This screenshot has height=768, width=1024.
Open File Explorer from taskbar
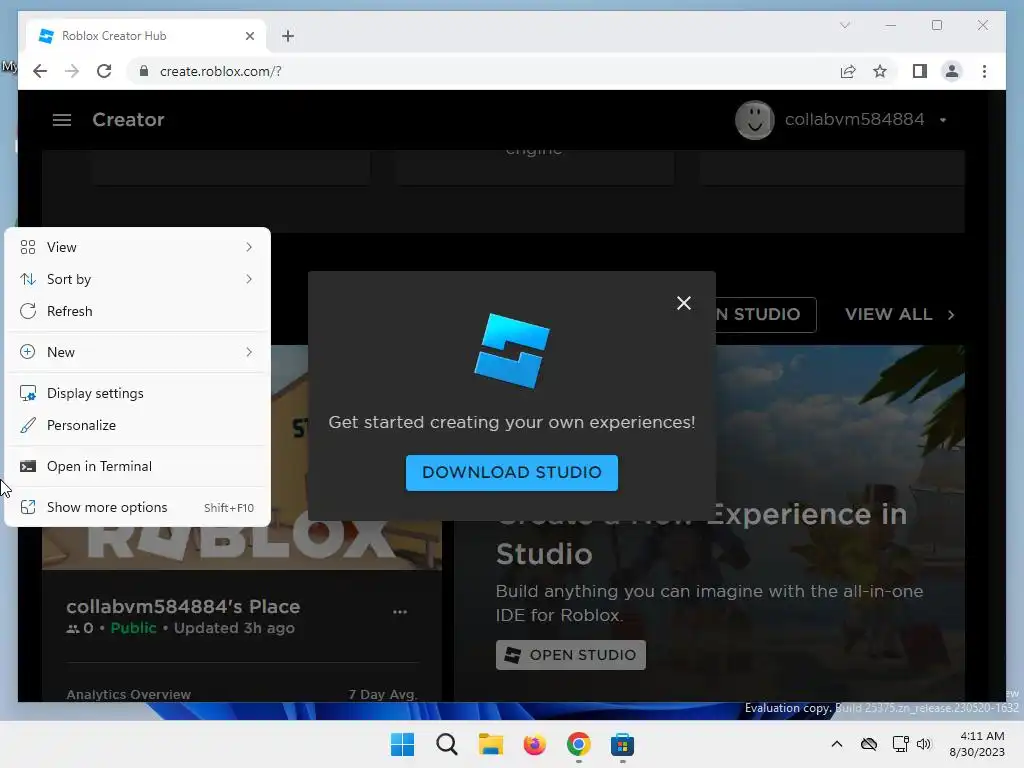pos(490,744)
